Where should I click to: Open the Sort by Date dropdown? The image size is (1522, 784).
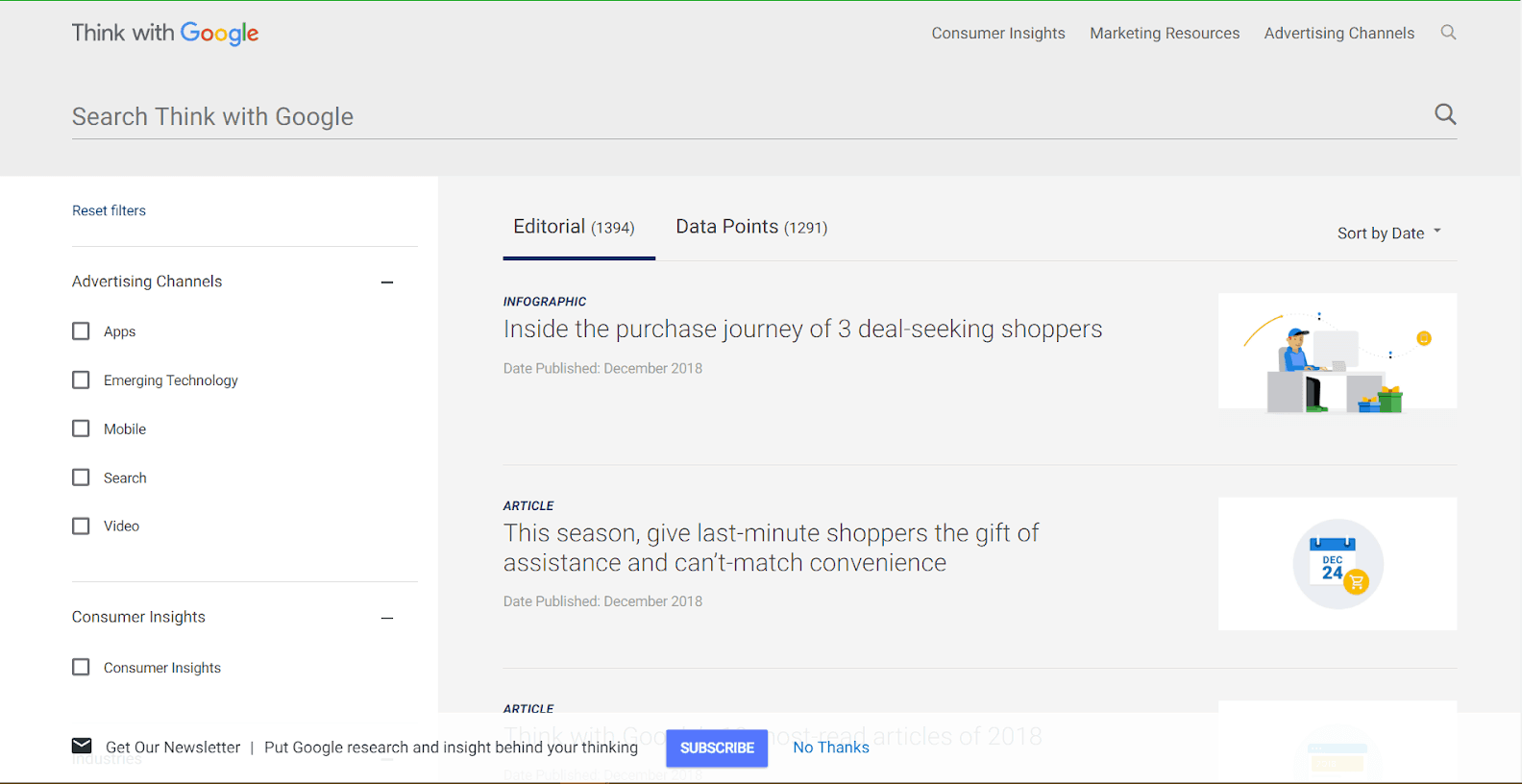pos(1389,233)
